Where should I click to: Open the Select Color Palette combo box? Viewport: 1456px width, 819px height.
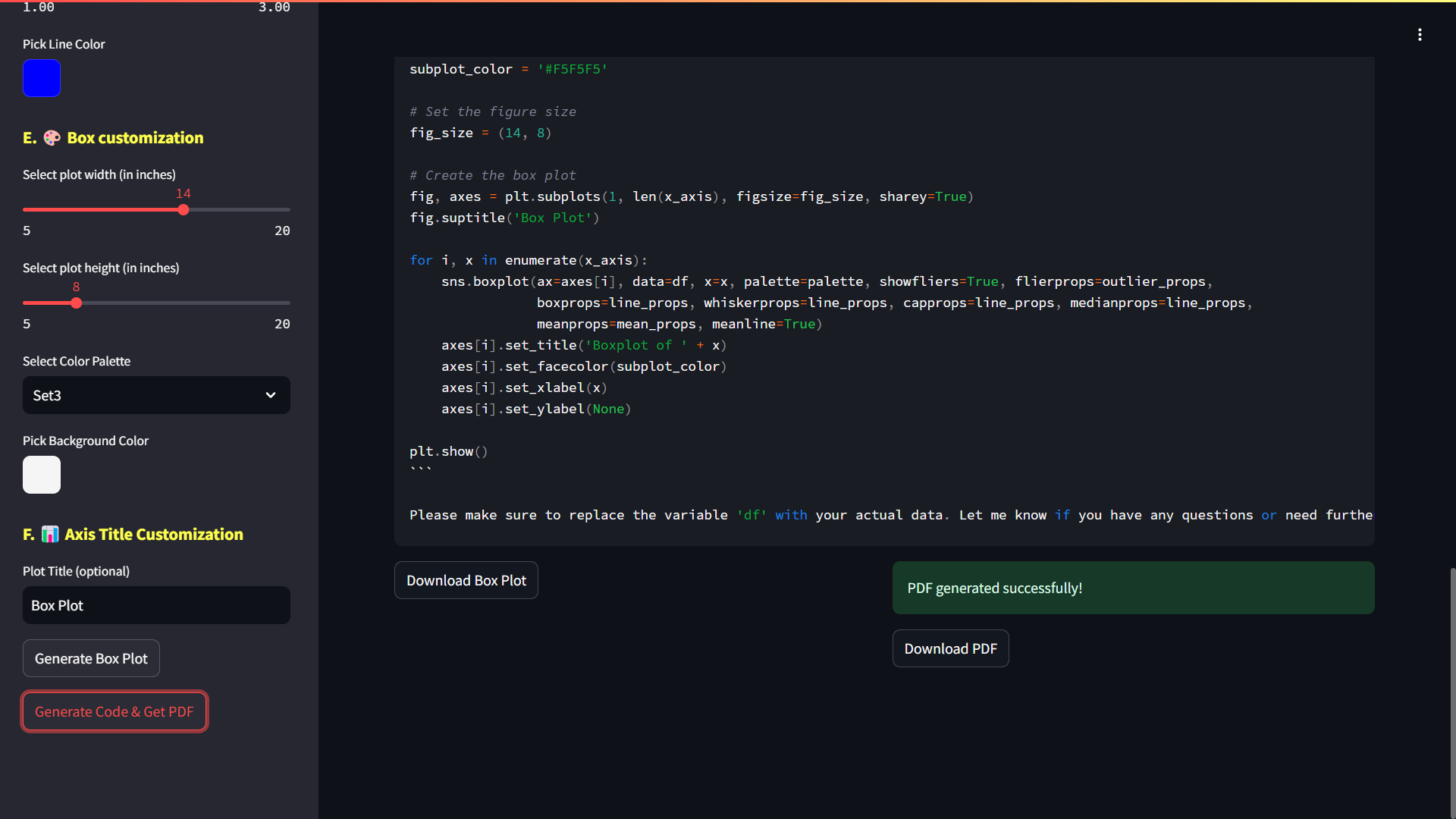click(x=144, y=395)
